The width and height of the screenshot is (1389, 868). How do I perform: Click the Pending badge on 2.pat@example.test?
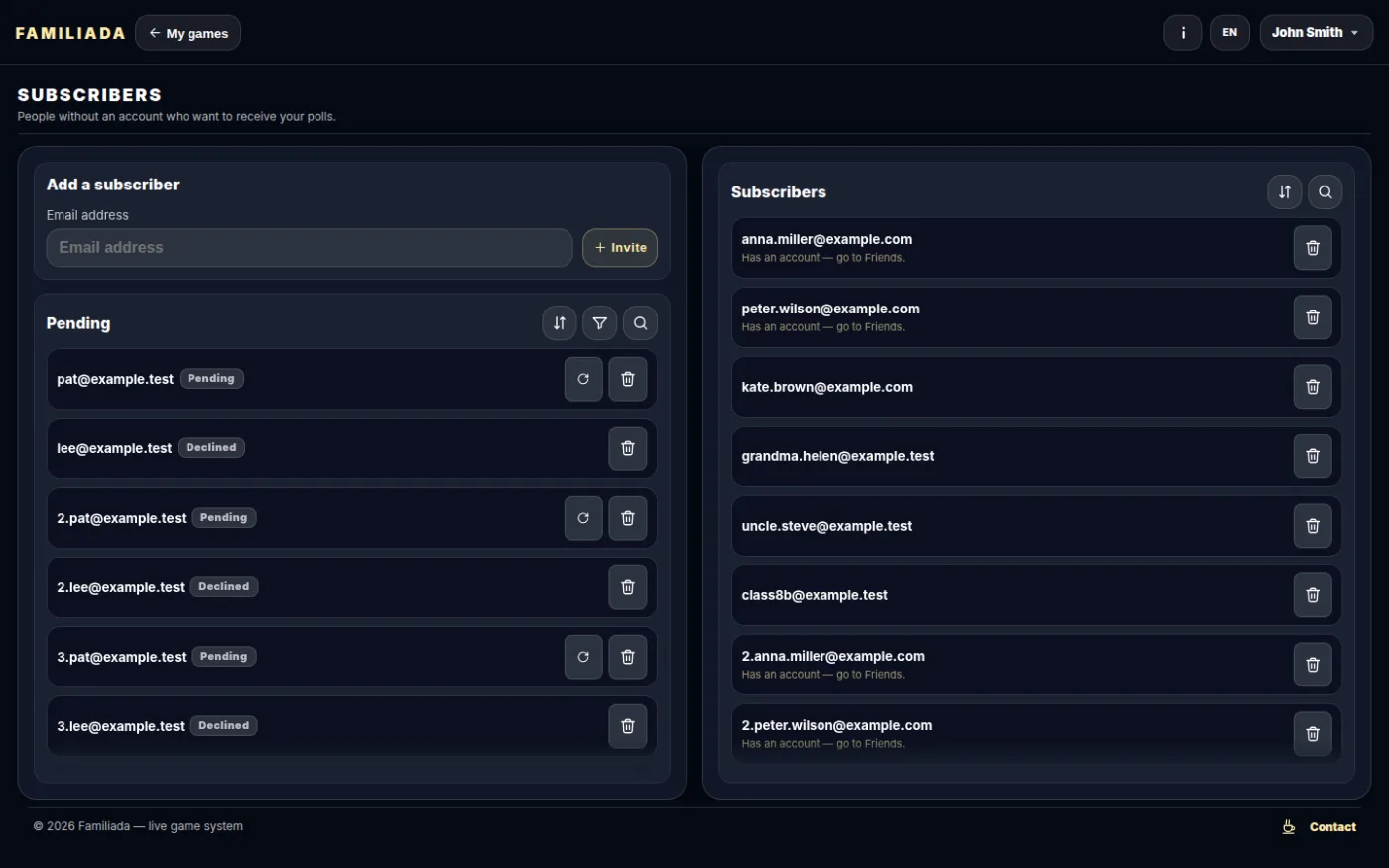point(224,518)
